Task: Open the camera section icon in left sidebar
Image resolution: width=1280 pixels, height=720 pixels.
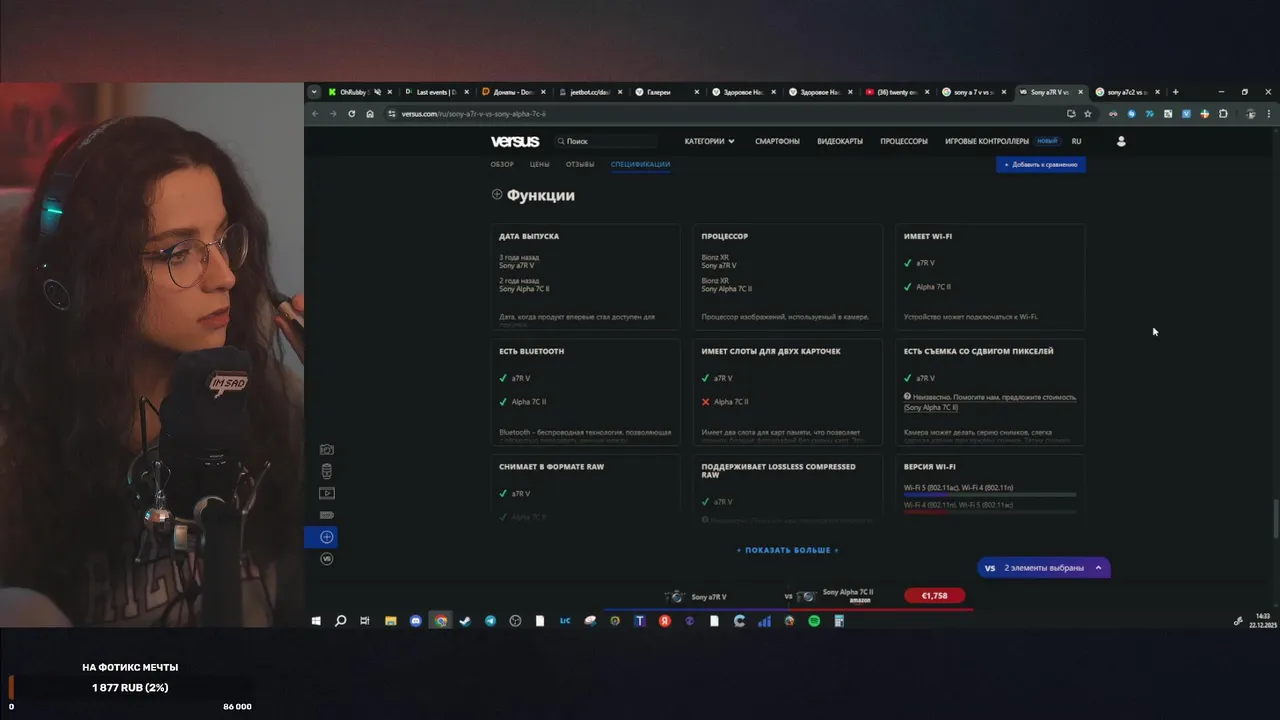Action: (327, 450)
